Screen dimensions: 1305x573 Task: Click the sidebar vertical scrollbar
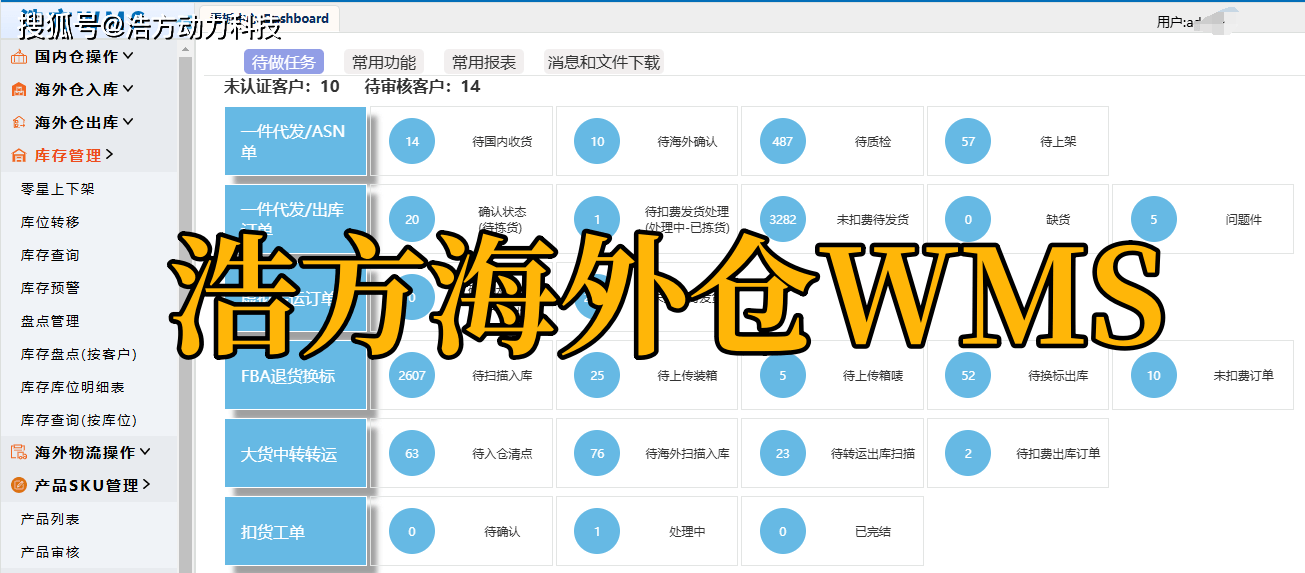pos(185,305)
